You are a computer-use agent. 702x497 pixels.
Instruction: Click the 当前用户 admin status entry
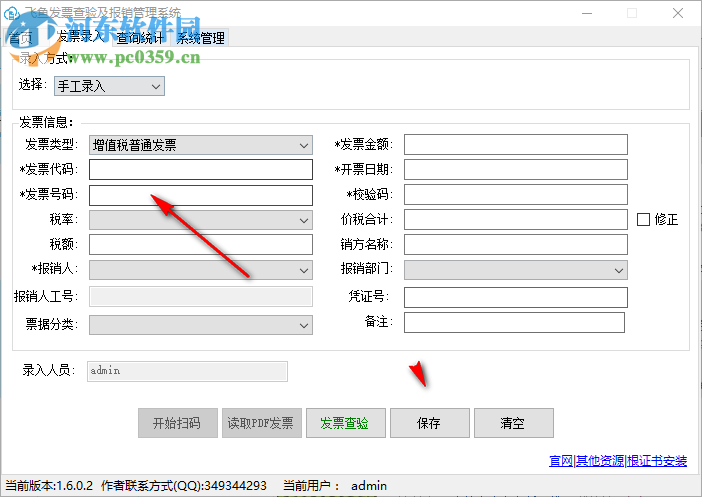pyautogui.click(x=335, y=485)
